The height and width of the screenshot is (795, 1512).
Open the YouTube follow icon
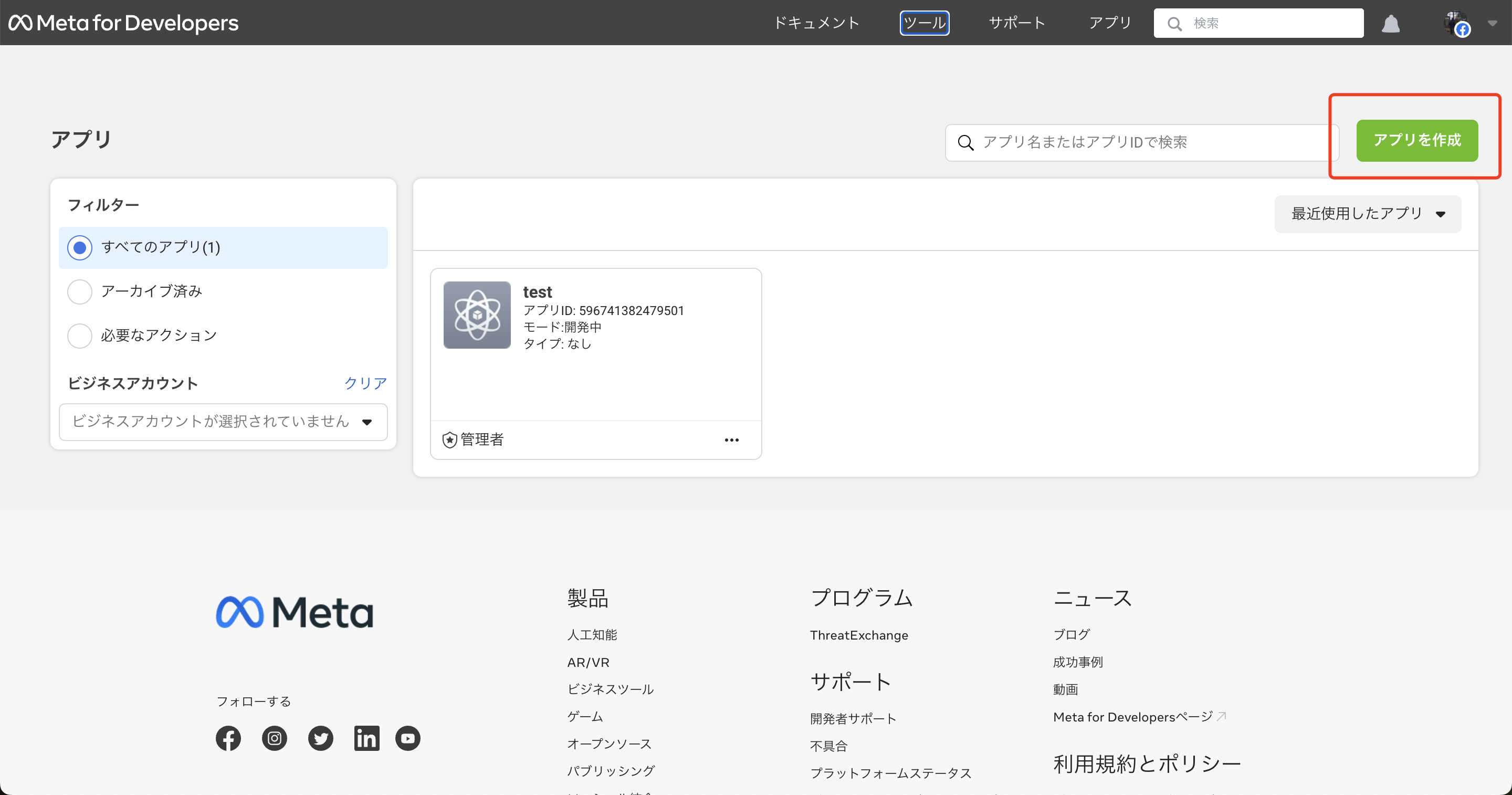click(x=407, y=738)
